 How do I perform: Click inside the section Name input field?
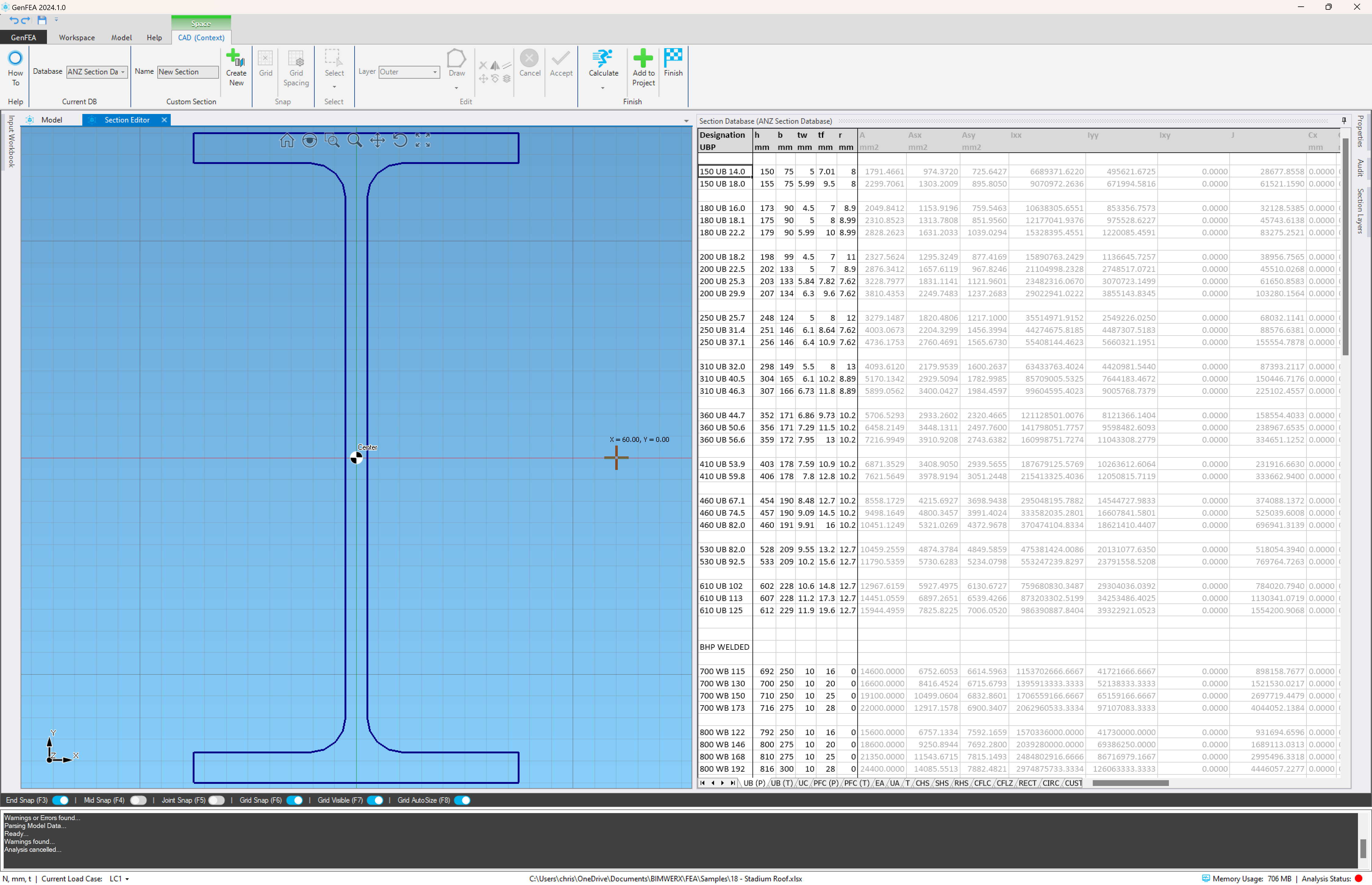coord(188,72)
